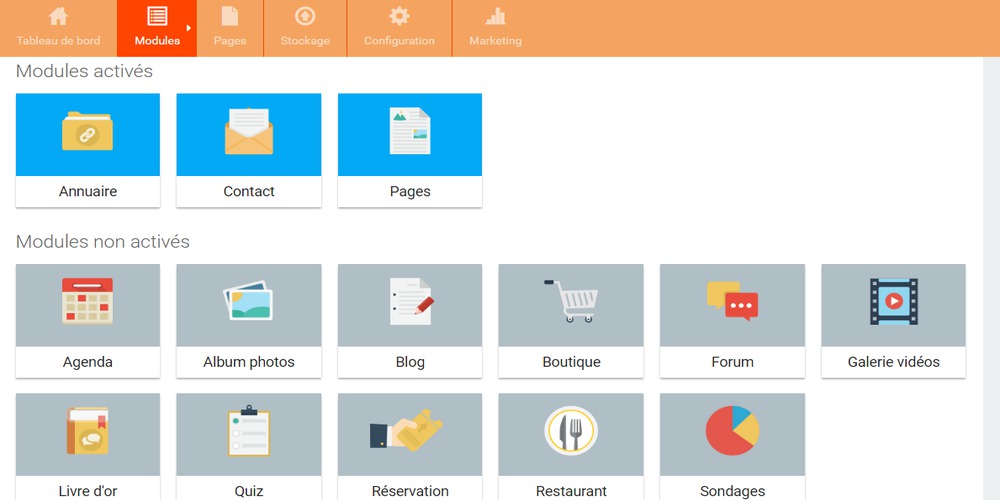Click the Quiz clipboard icon

249,431
